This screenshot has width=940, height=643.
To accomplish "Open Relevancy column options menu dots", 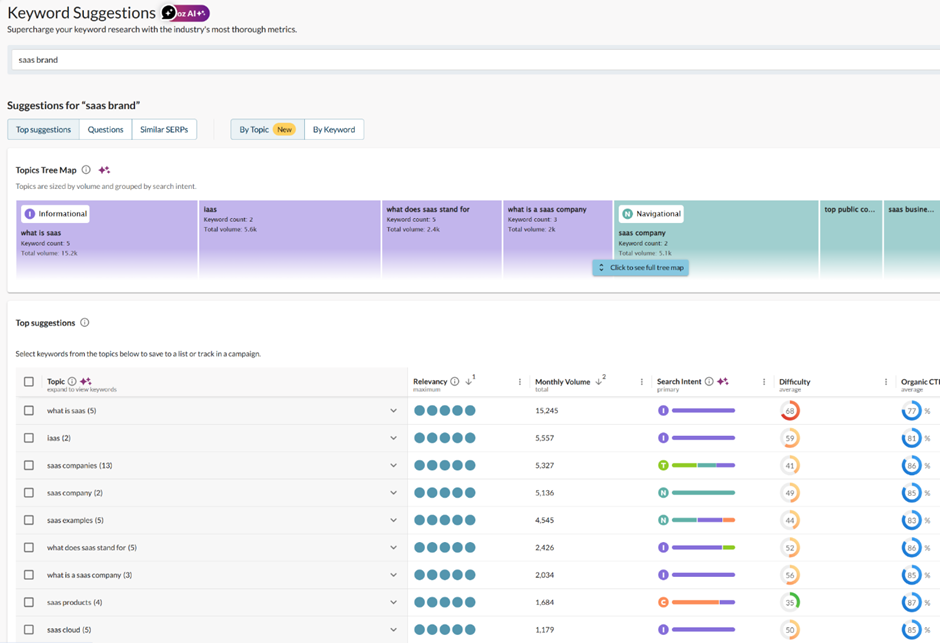I will click(x=520, y=382).
